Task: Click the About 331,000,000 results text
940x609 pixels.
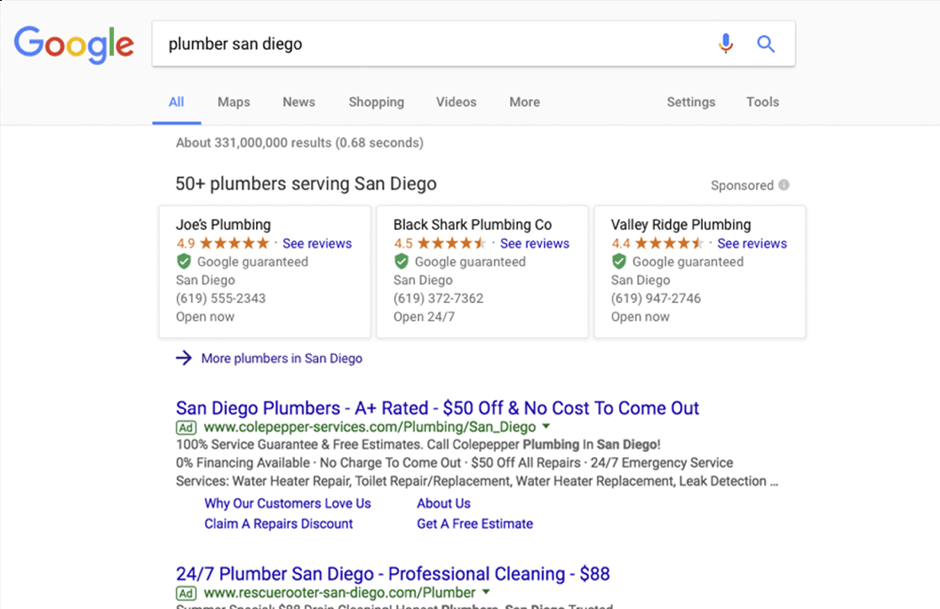Action: [300, 143]
